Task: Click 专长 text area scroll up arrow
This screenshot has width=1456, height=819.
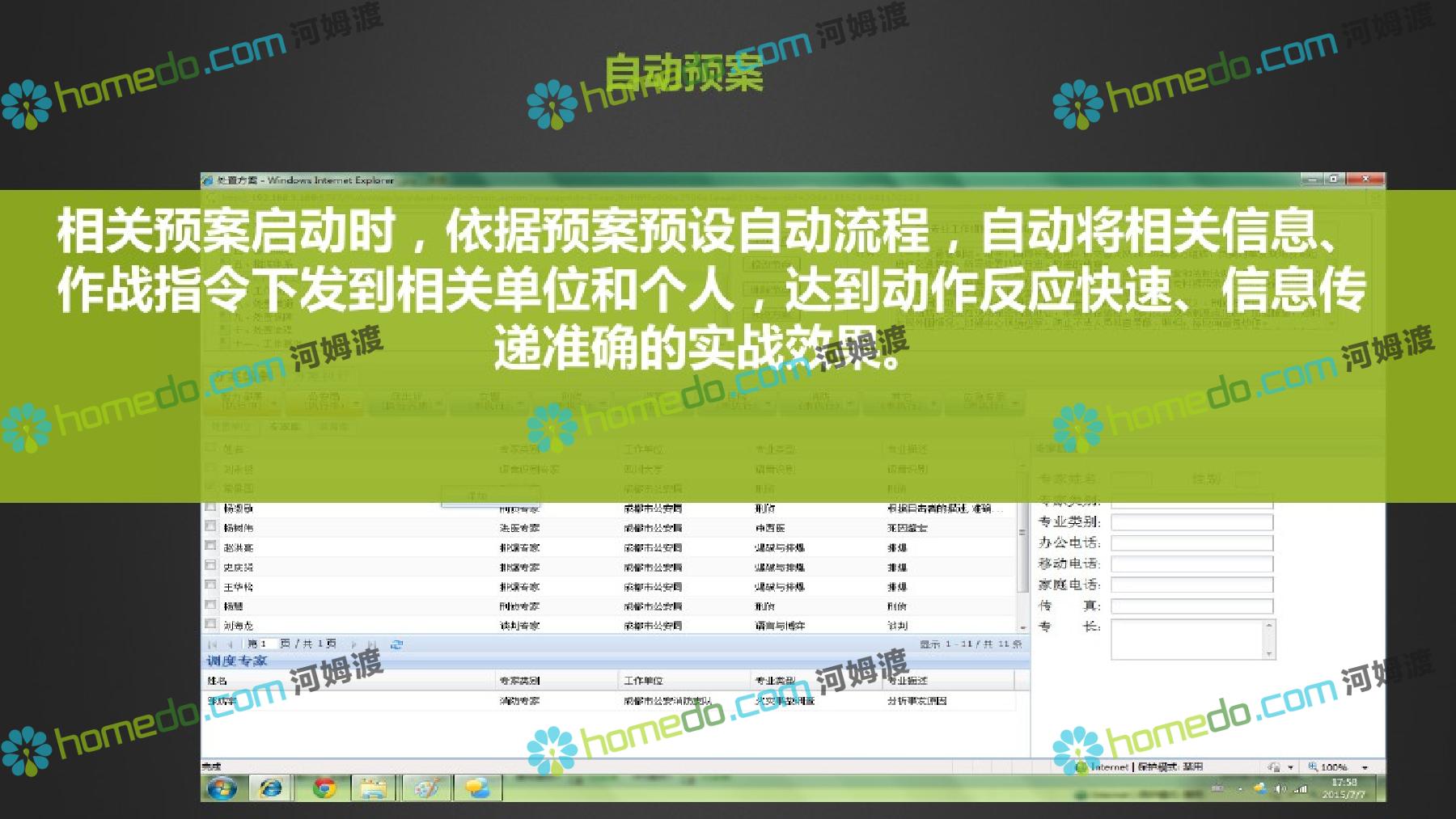Action: coord(1269,626)
